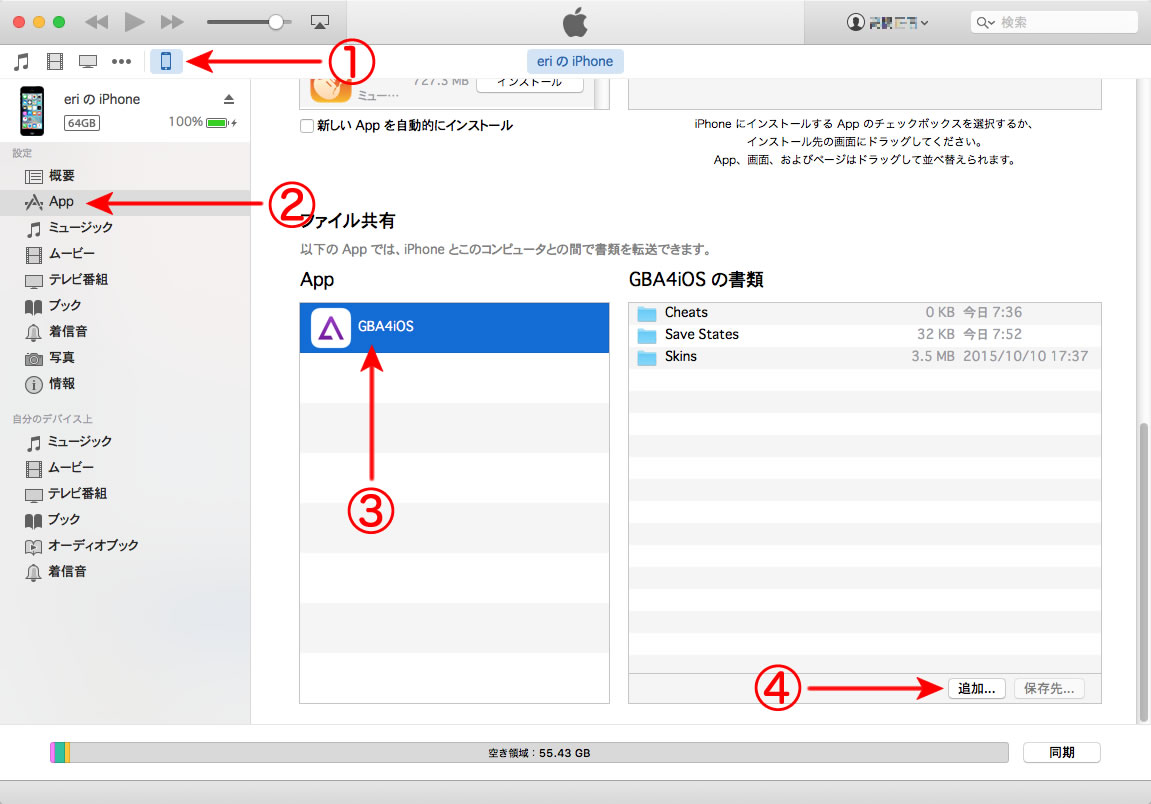Image resolution: width=1151 pixels, height=804 pixels.
Task: Click the storage capacity bar
Action: (529, 753)
